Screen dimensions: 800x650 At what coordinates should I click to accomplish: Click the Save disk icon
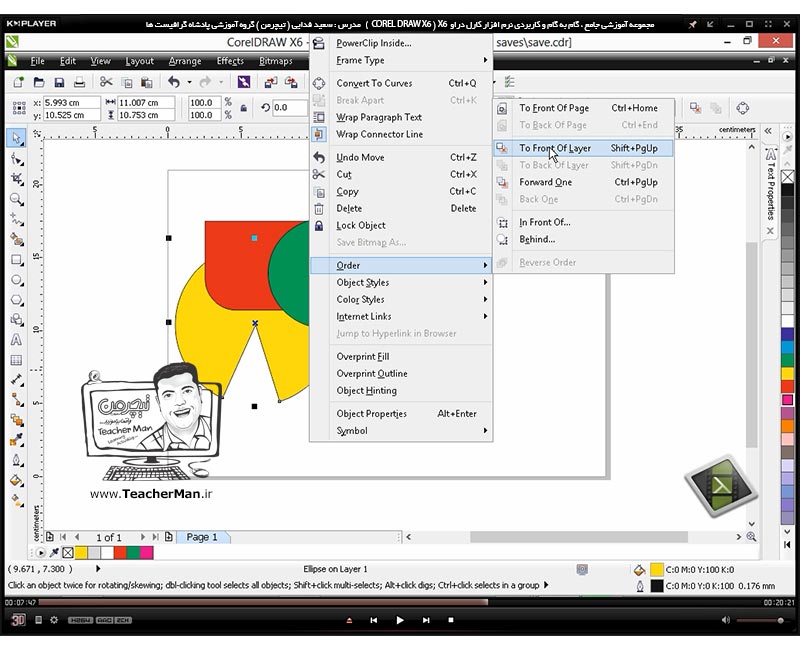coord(59,82)
